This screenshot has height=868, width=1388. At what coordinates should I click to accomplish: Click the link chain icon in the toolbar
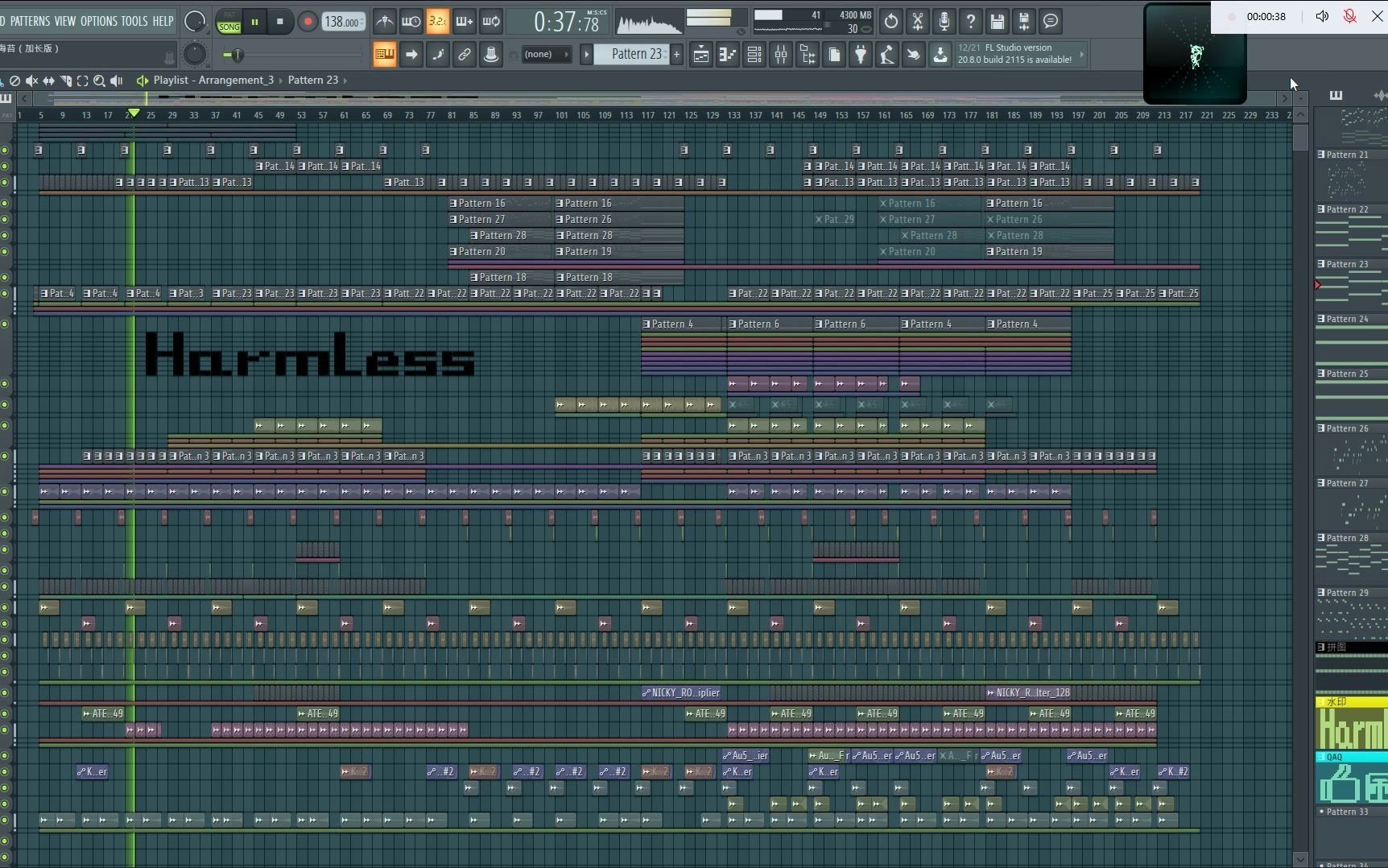(465, 55)
